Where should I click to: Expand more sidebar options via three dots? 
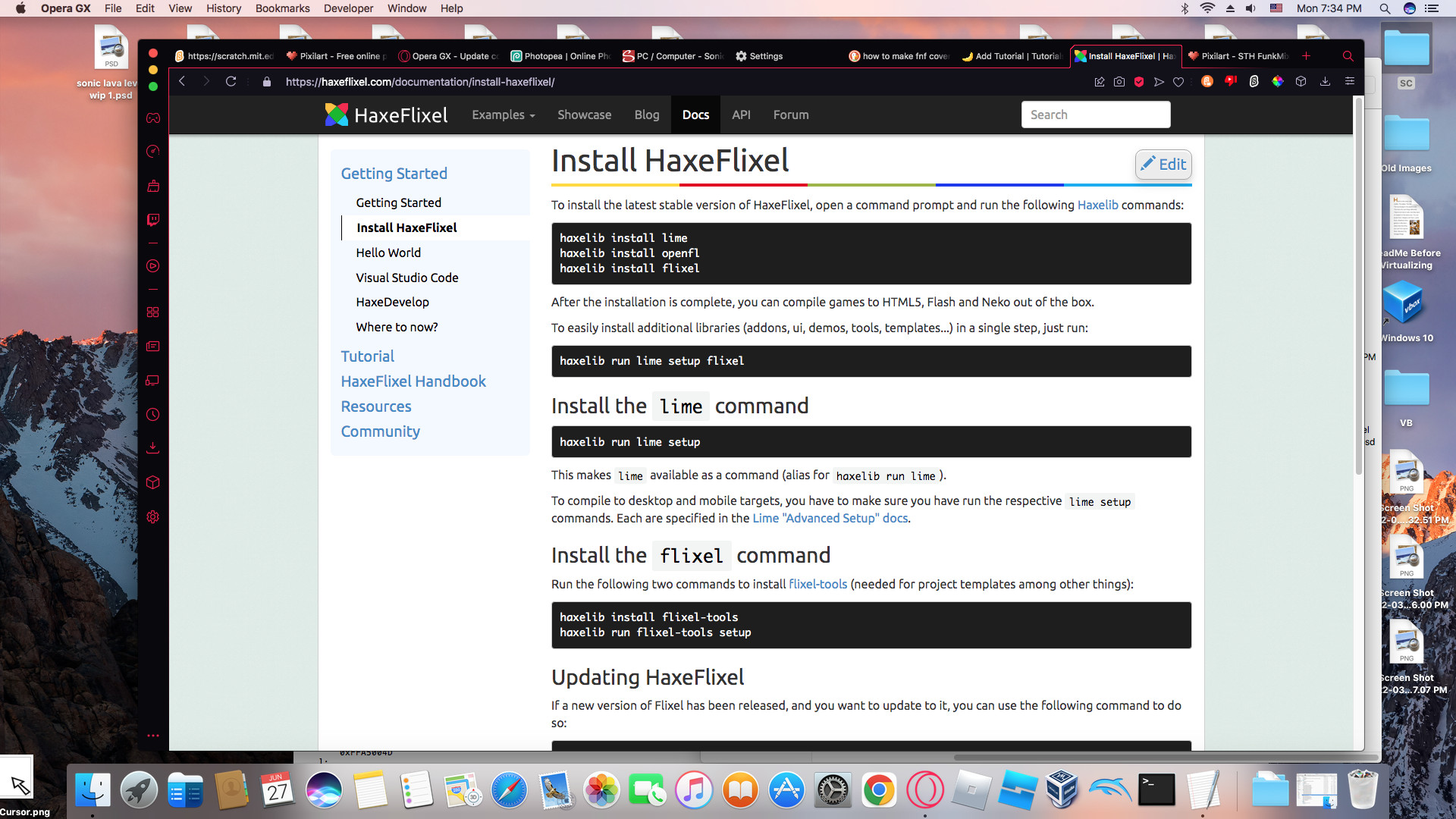tap(152, 735)
